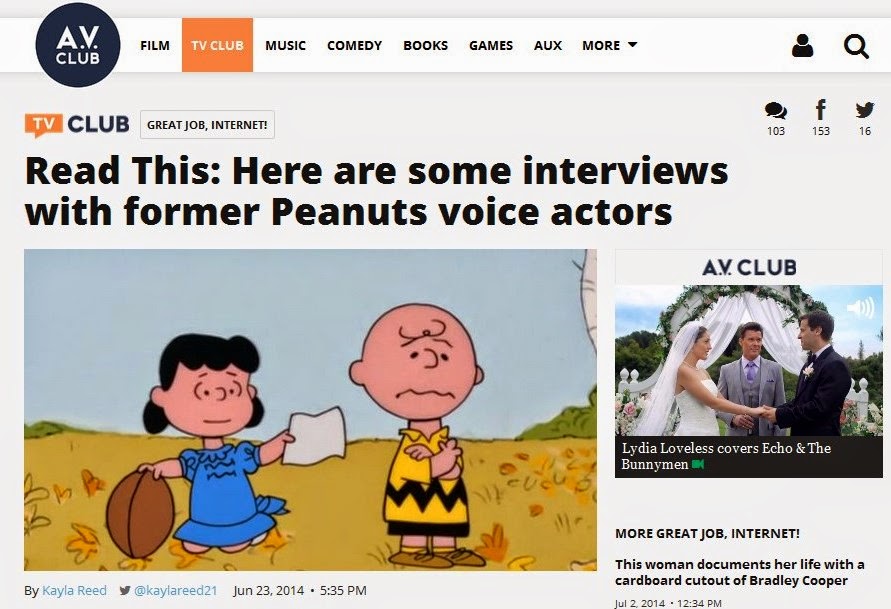Click the A.V. Club circular logo

78,45
